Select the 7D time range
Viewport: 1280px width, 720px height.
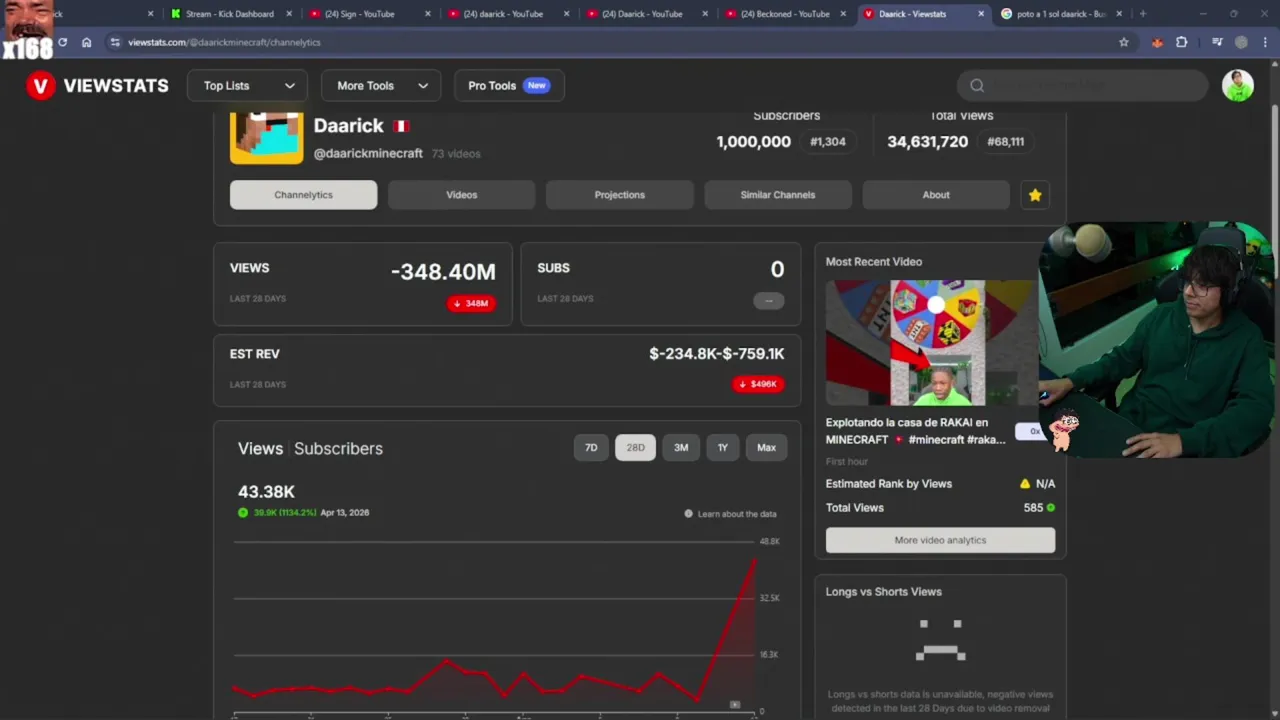(591, 448)
